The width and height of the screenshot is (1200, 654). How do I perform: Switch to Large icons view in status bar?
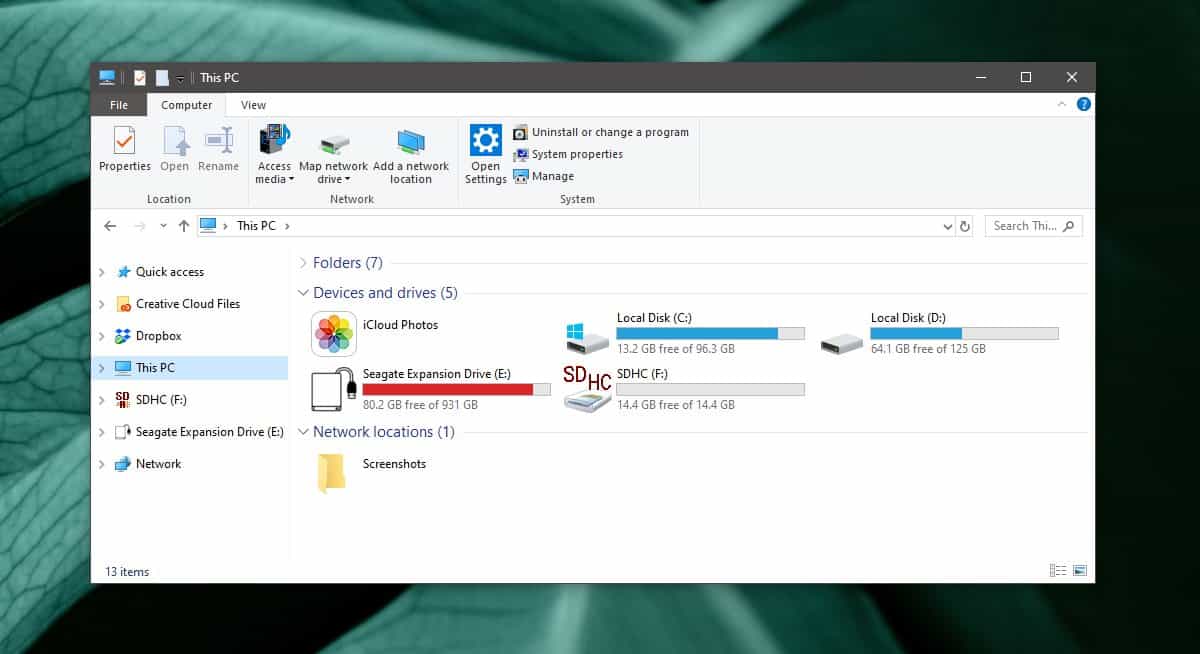coord(1080,570)
